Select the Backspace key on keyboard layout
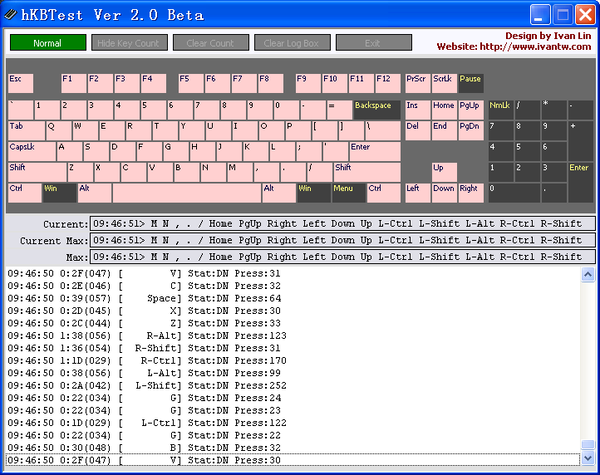 (376, 109)
